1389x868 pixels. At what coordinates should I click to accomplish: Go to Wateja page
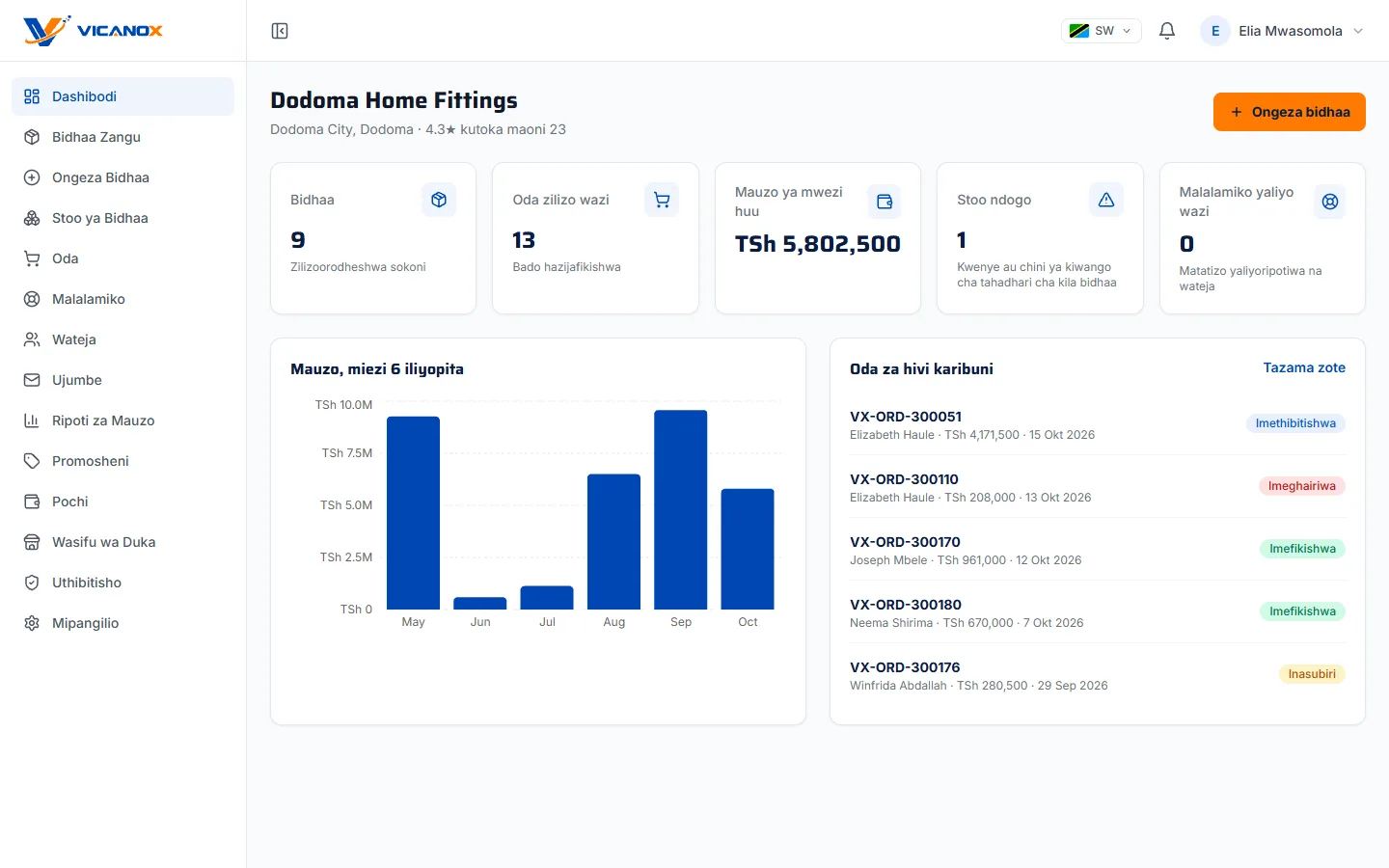123,339
